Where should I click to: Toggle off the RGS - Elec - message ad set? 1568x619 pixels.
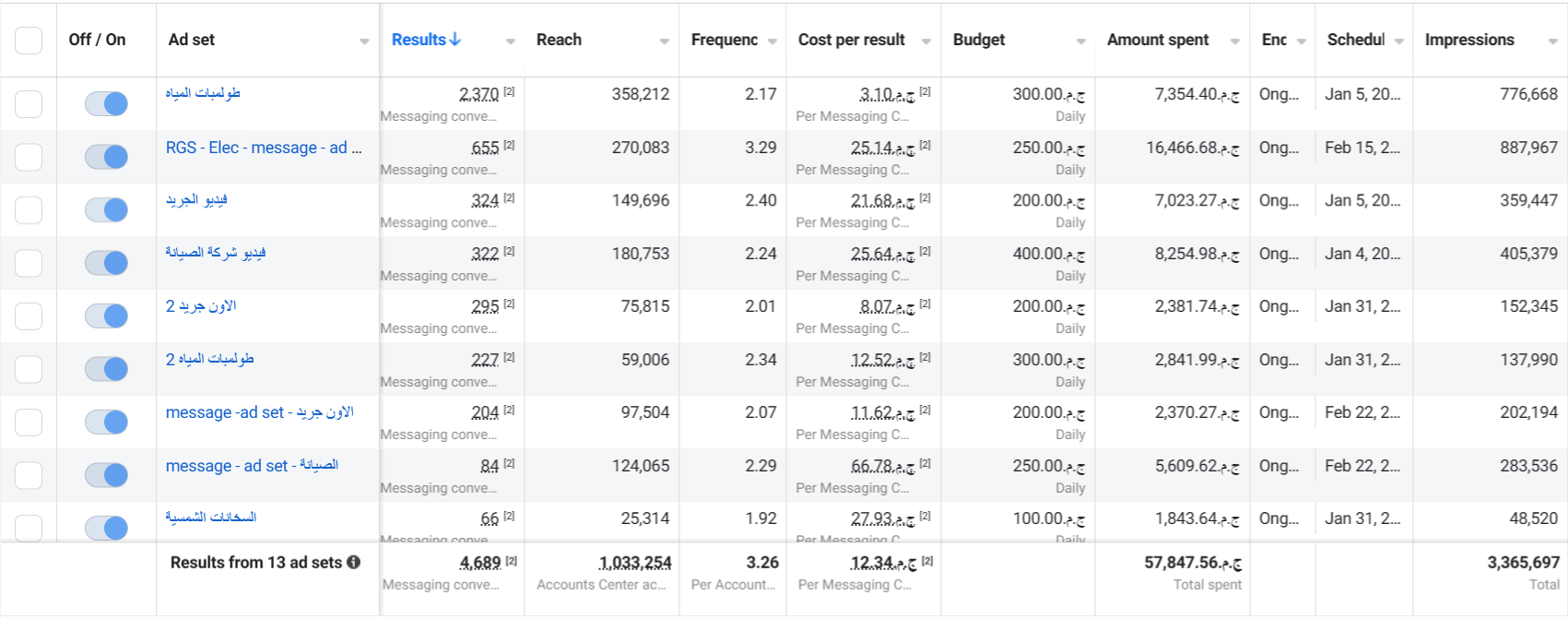point(106,157)
